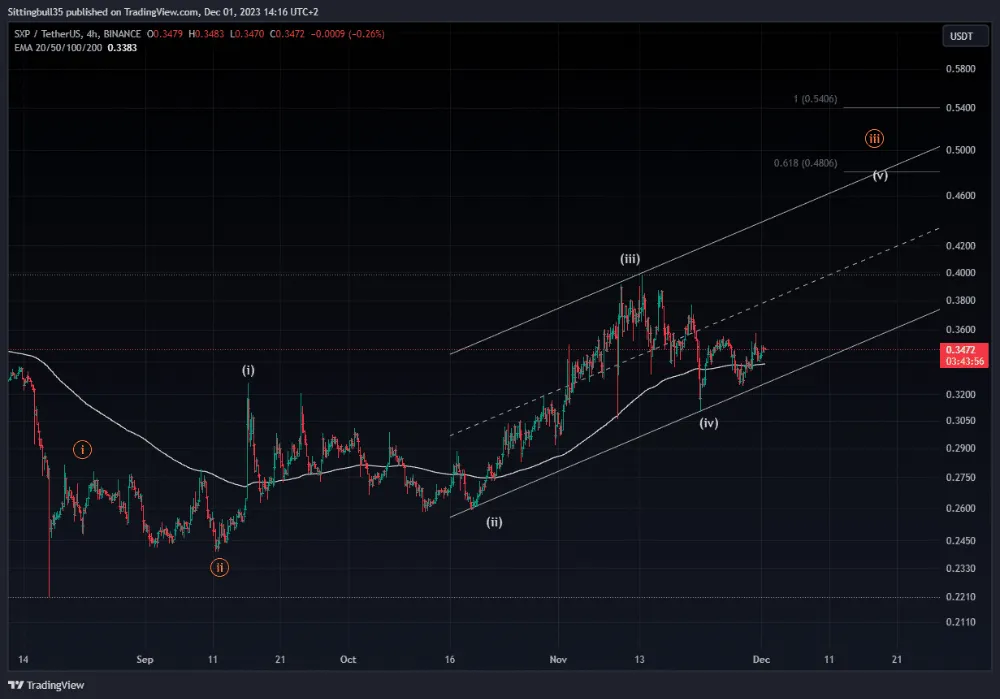Viewport: 1000px width, 699px height.
Task: Select the current price tag 0.3472
Action: (960, 350)
